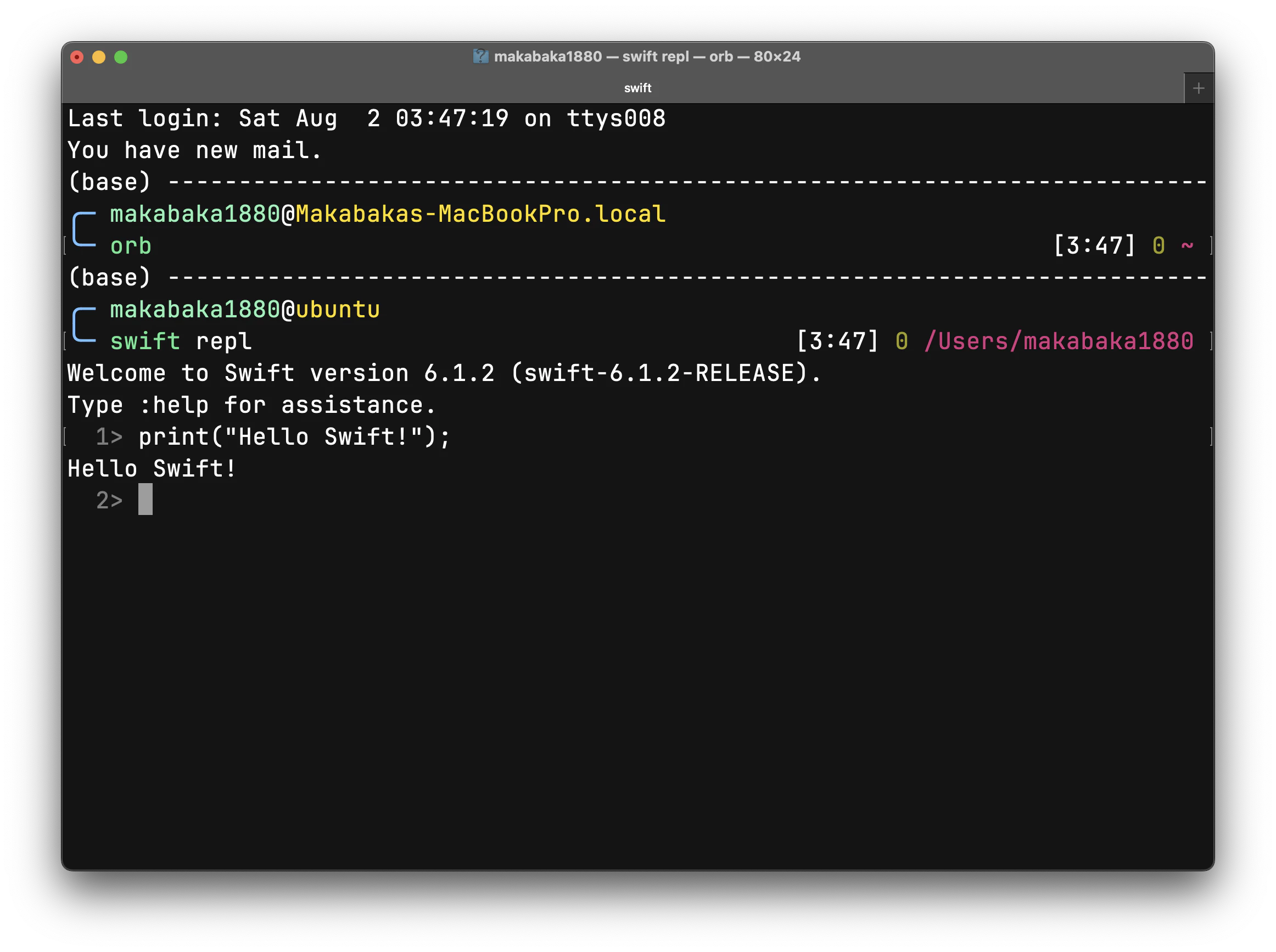The image size is (1276, 952).
Task: Click 'makabaka1880@ubuntu' prompt text
Action: point(245,310)
